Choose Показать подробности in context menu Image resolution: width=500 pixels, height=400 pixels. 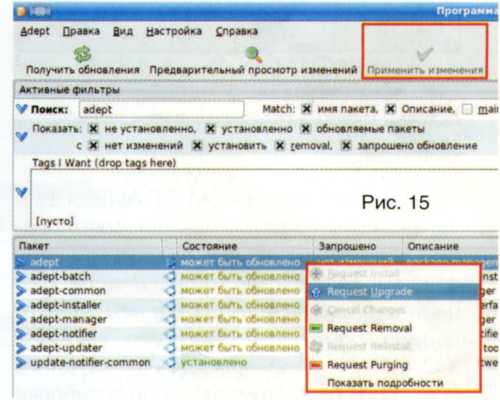(385, 383)
